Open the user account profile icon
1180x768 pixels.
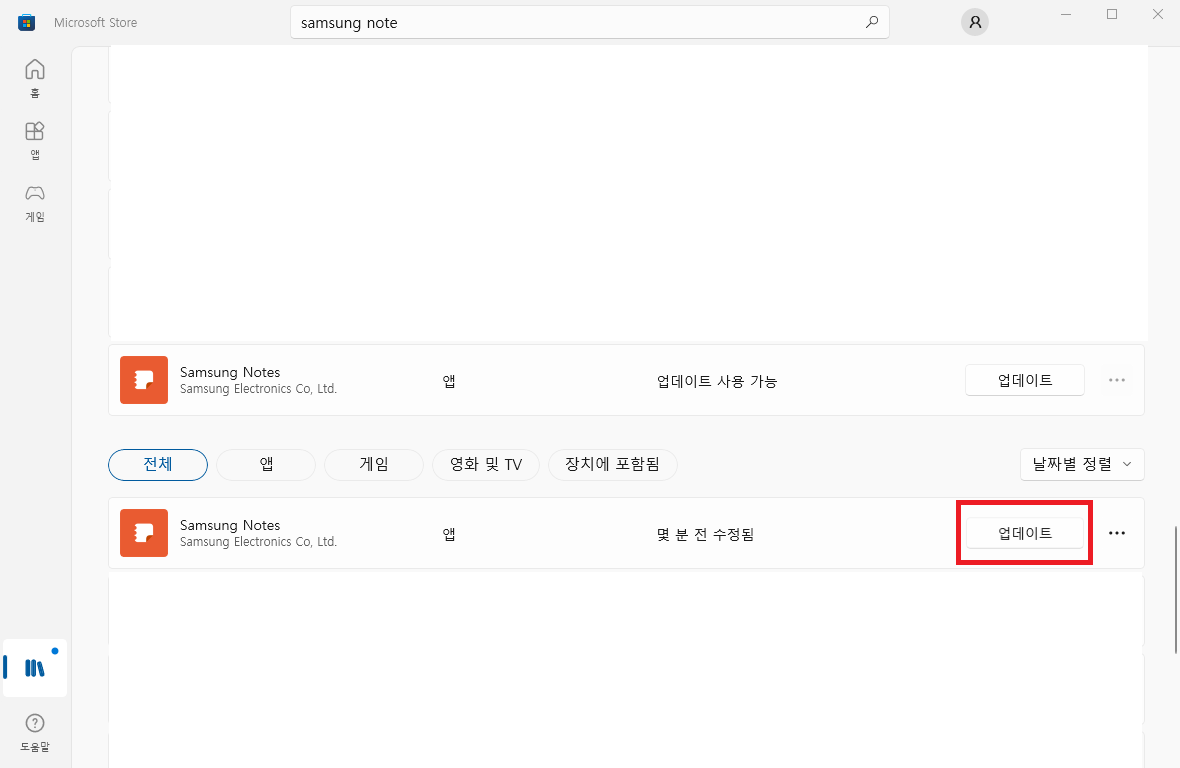[975, 23]
